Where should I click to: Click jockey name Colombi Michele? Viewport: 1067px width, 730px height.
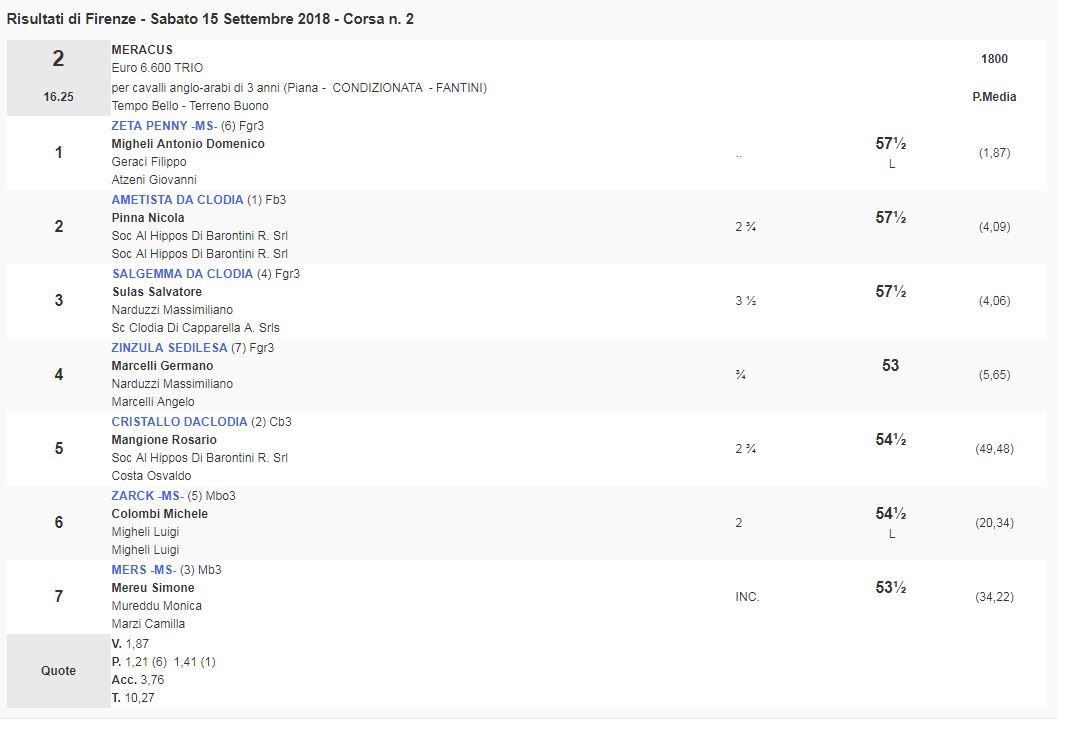(160, 514)
